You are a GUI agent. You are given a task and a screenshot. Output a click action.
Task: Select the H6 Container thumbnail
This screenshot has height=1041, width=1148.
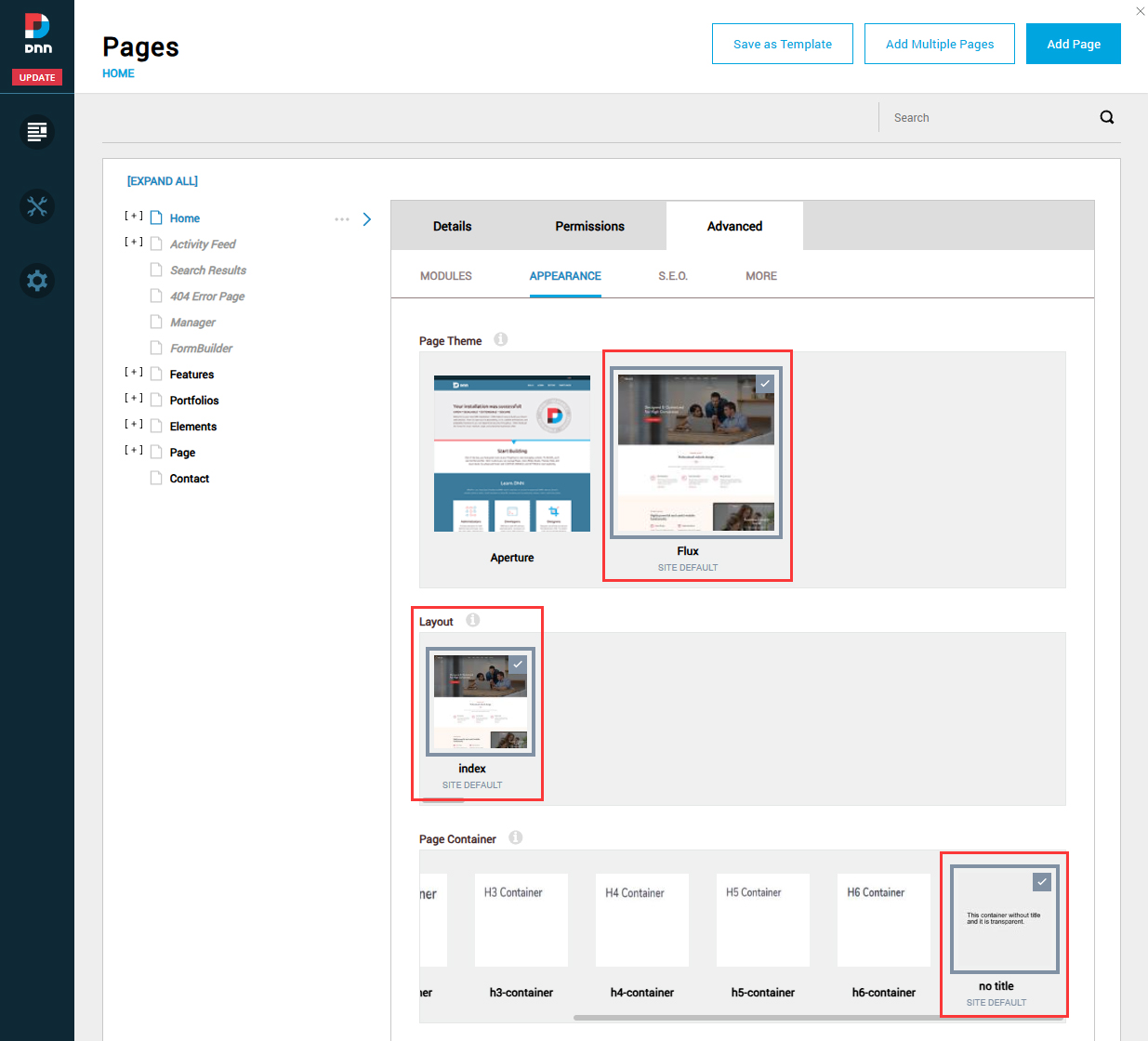click(884, 920)
